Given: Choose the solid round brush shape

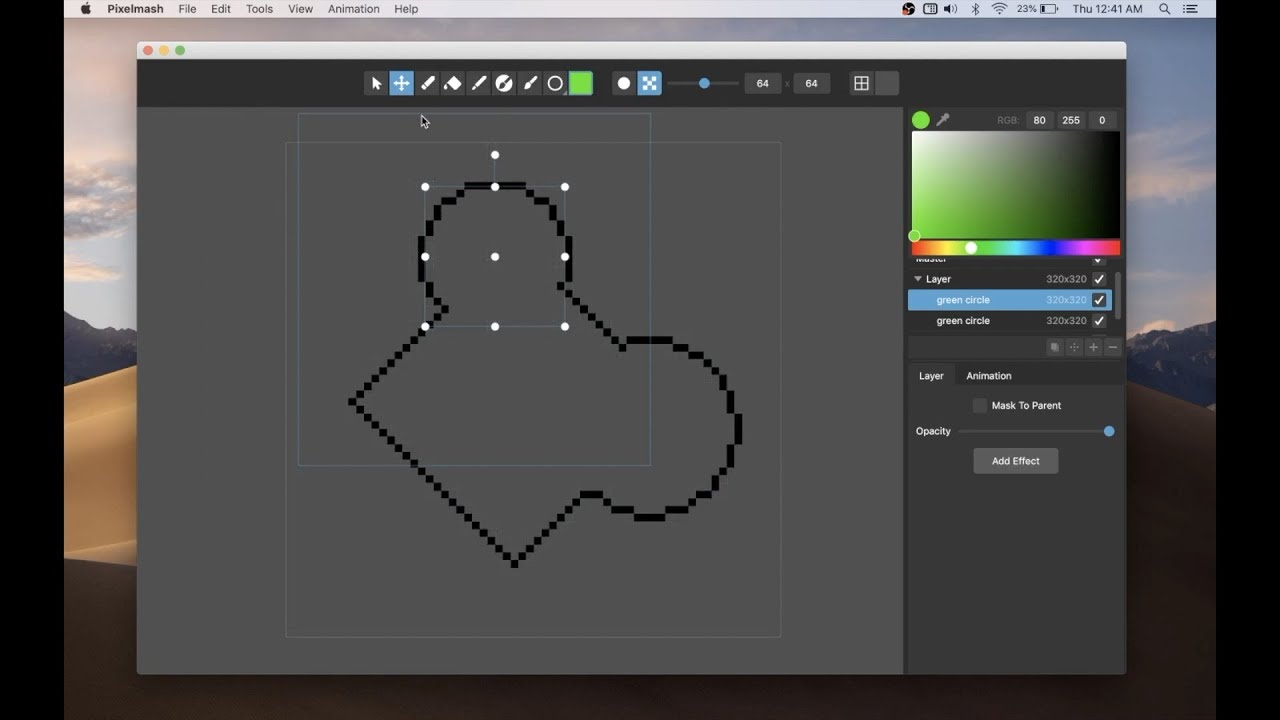Looking at the screenshot, I should (624, 84).
